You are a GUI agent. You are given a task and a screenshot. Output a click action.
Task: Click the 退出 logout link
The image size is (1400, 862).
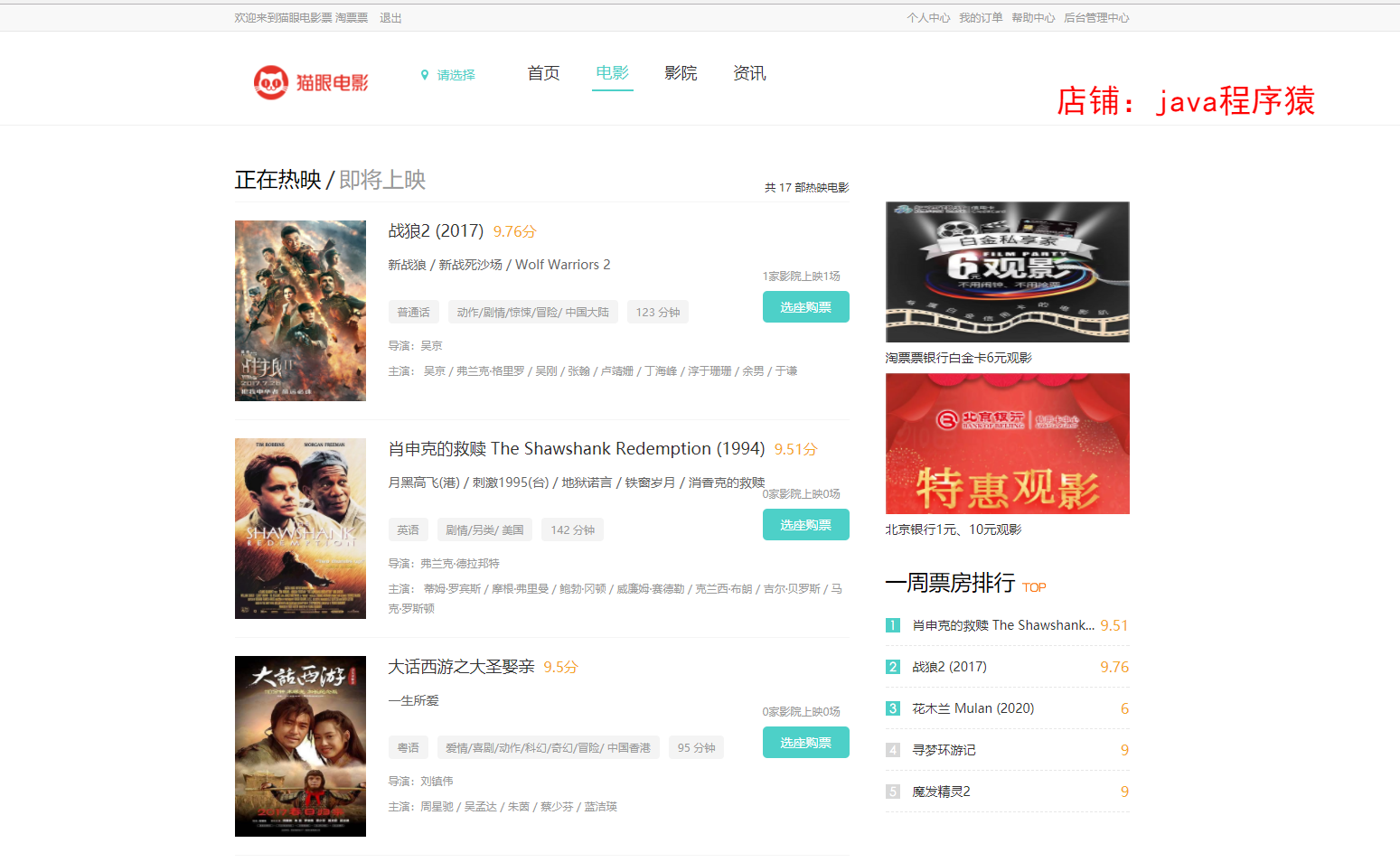click(x=390, y=18)
